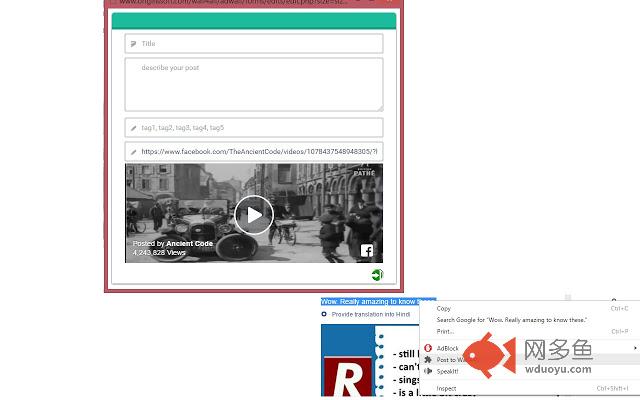
Task: Expand the AdBlock submenu arrow
Action: 635,348
